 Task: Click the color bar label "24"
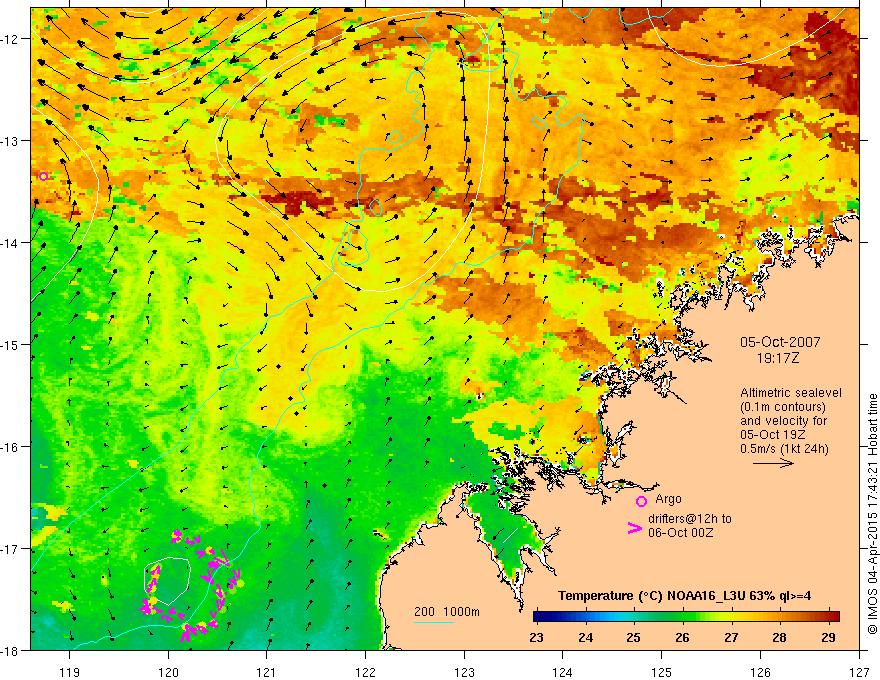coord(585,637)
